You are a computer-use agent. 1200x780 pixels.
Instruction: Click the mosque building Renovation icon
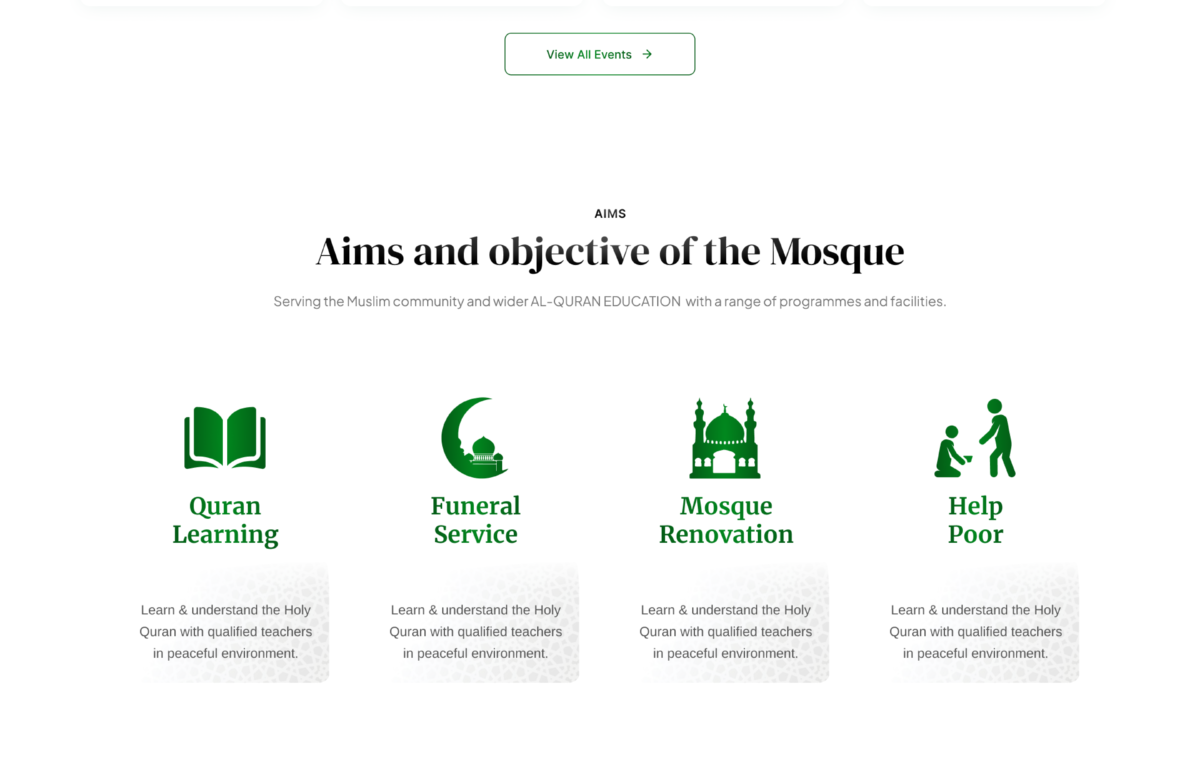pos(725,438)
